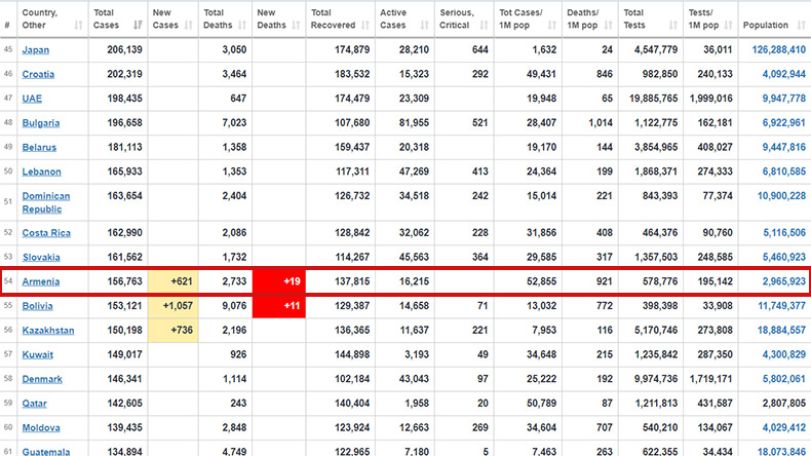Open the Dominican Republic country link
Viewport: 811px width, 456px height.
[46, 202]
